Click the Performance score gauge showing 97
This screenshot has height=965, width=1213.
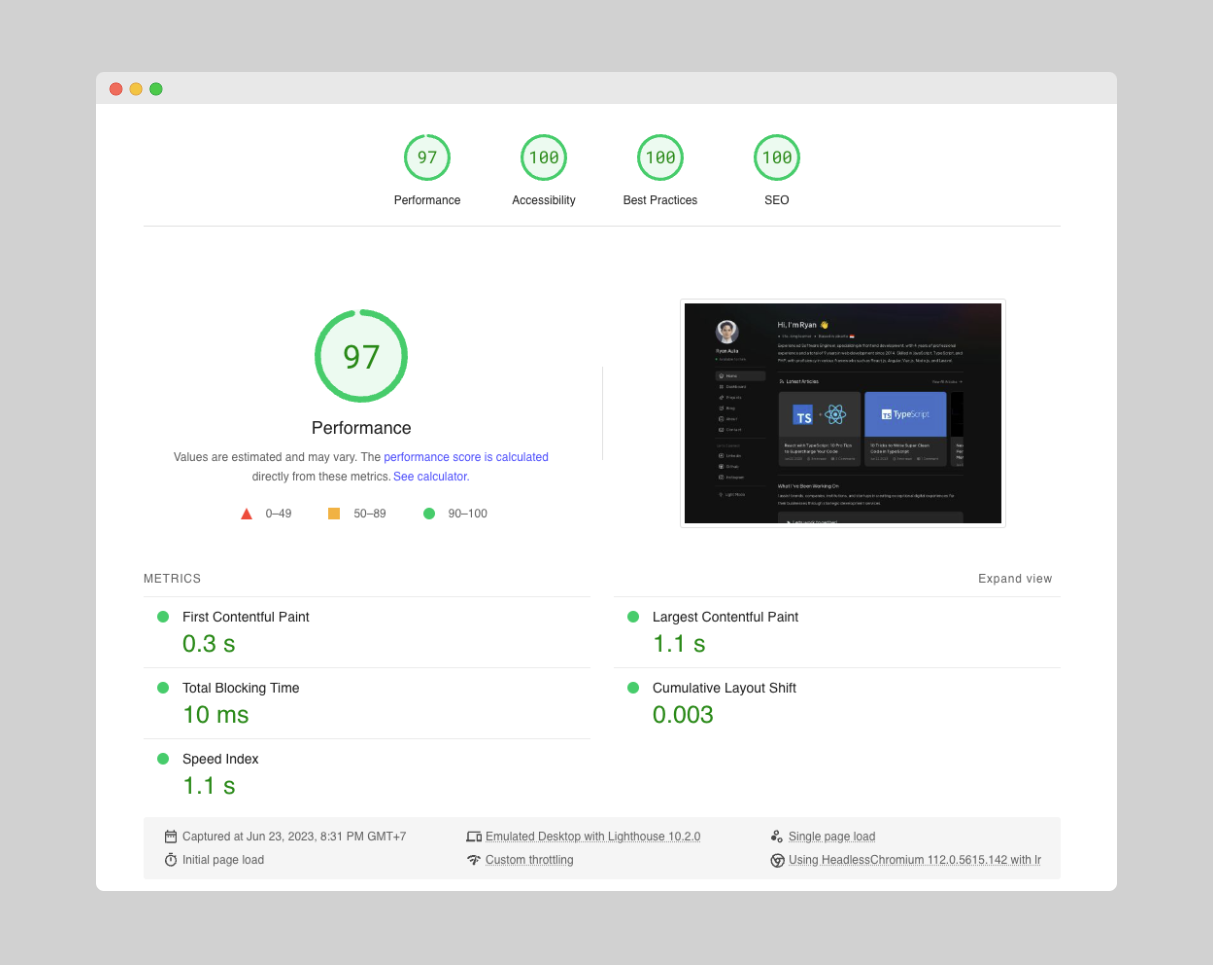click(427, 157)
